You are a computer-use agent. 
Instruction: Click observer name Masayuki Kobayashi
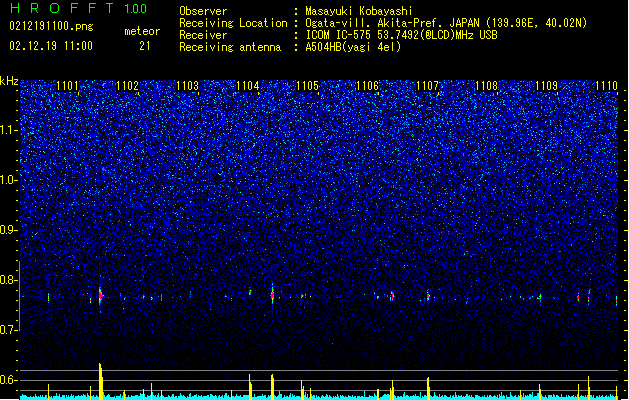pos(359,11)
